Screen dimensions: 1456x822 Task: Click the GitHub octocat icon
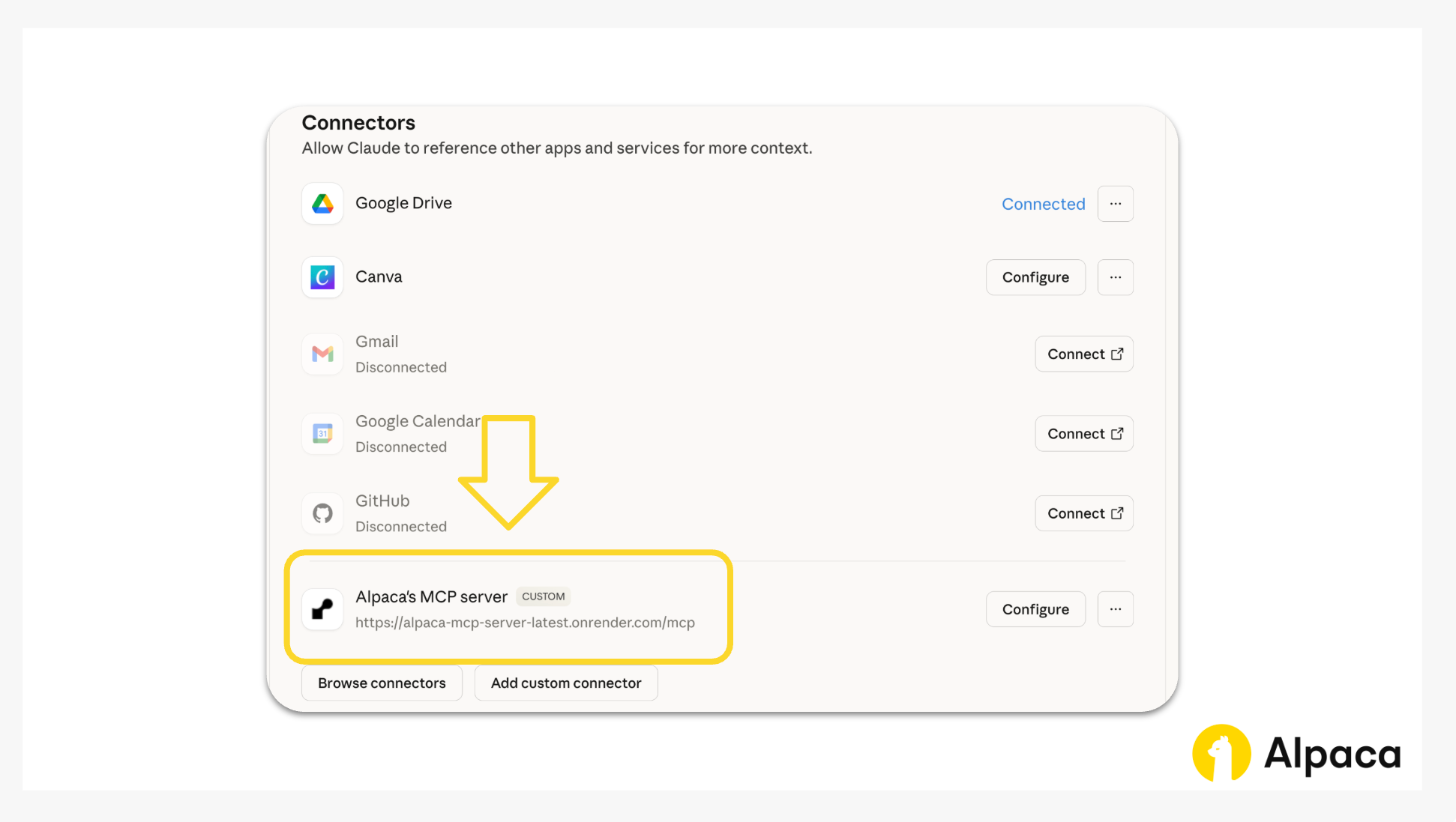click(322, 513)
